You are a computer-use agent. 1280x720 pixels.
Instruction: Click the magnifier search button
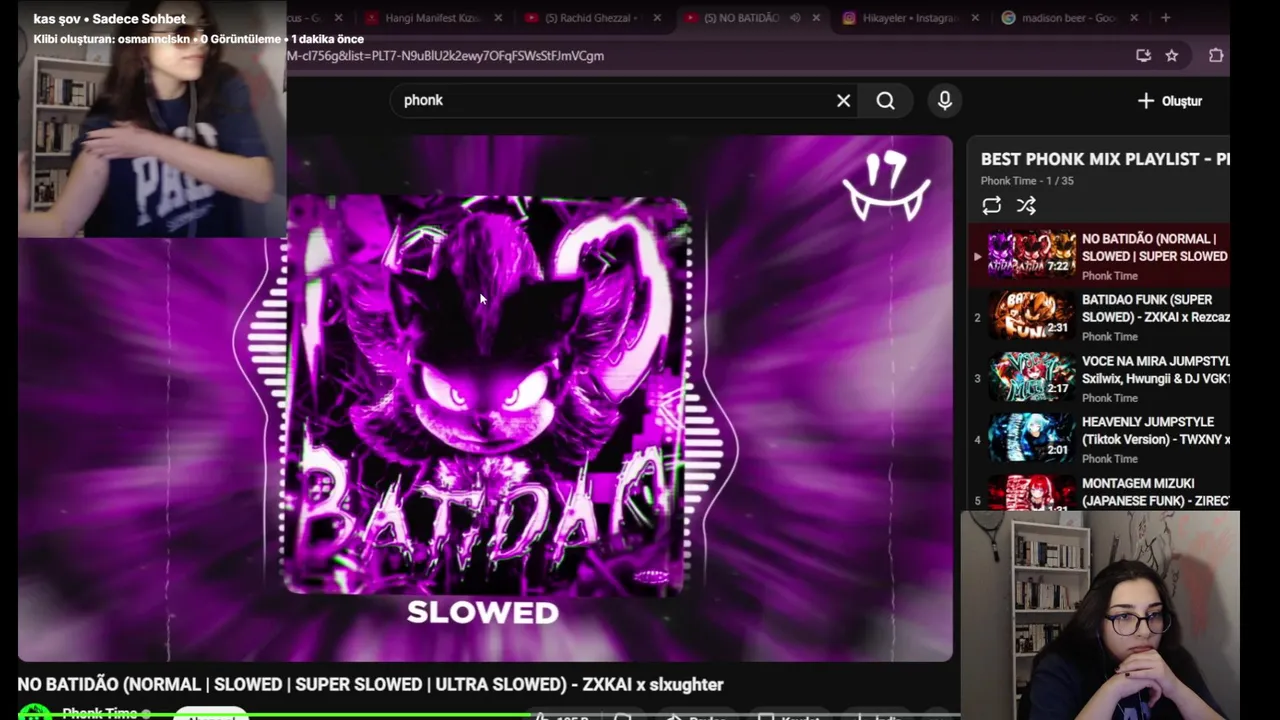pos(886,100)
